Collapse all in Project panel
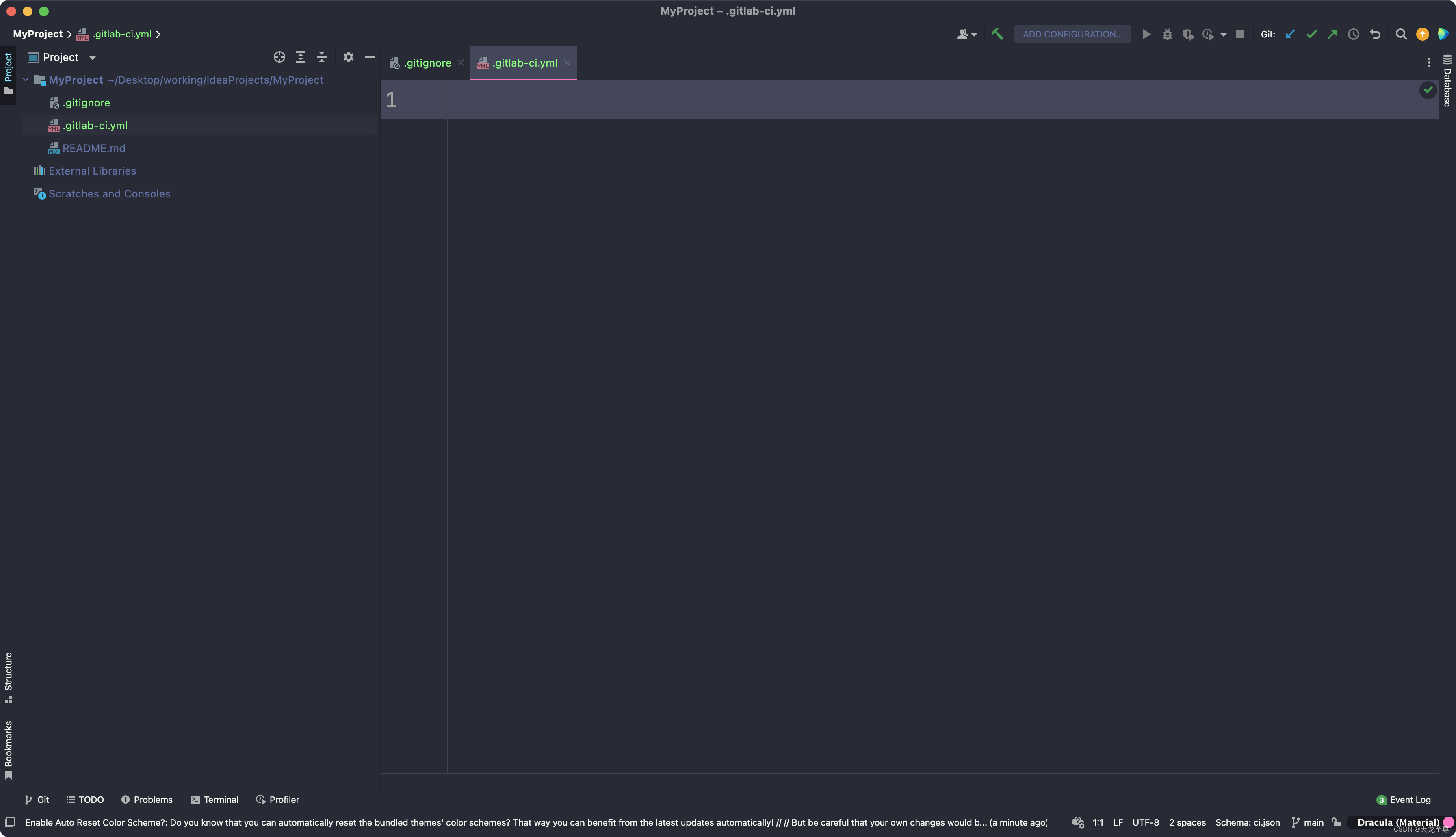The width and height of the screenshot is (1456, 837). coord(322,57)
